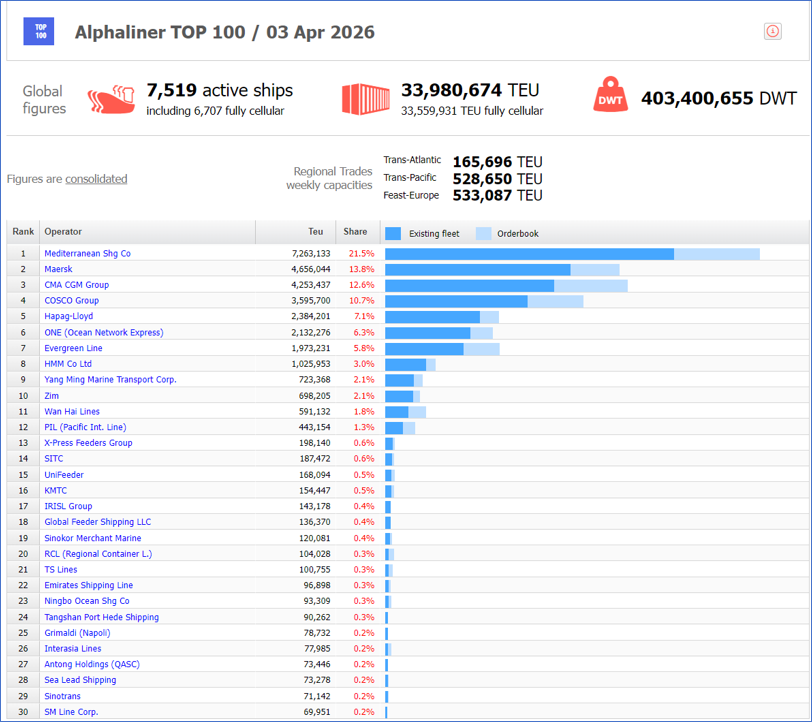Image resolution: width=812 pixels, height=722 pixels.
Task: Open the Hapag-Lloyd operator page
Action: click(68, 316)
